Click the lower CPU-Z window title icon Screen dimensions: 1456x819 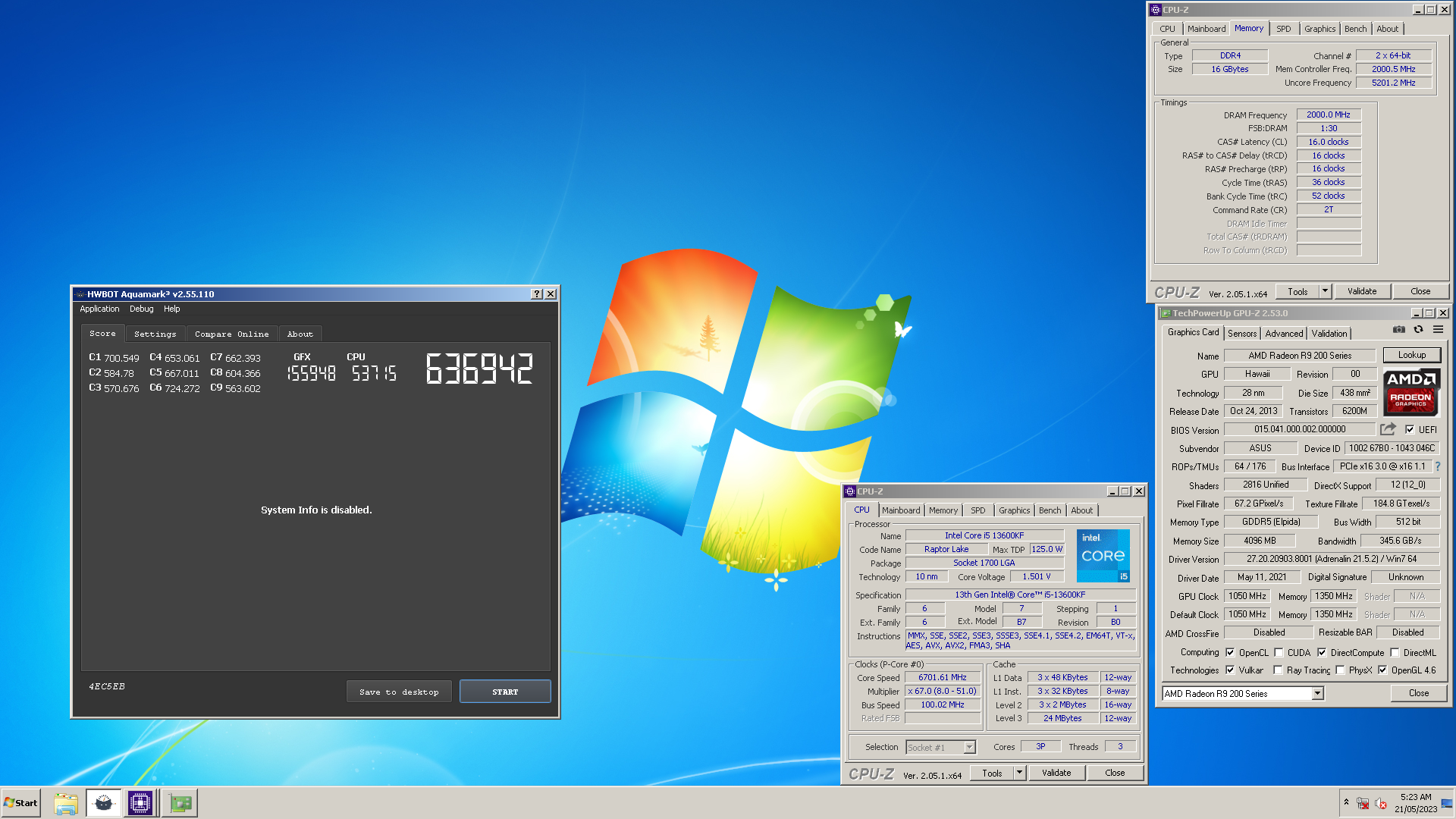850,491
